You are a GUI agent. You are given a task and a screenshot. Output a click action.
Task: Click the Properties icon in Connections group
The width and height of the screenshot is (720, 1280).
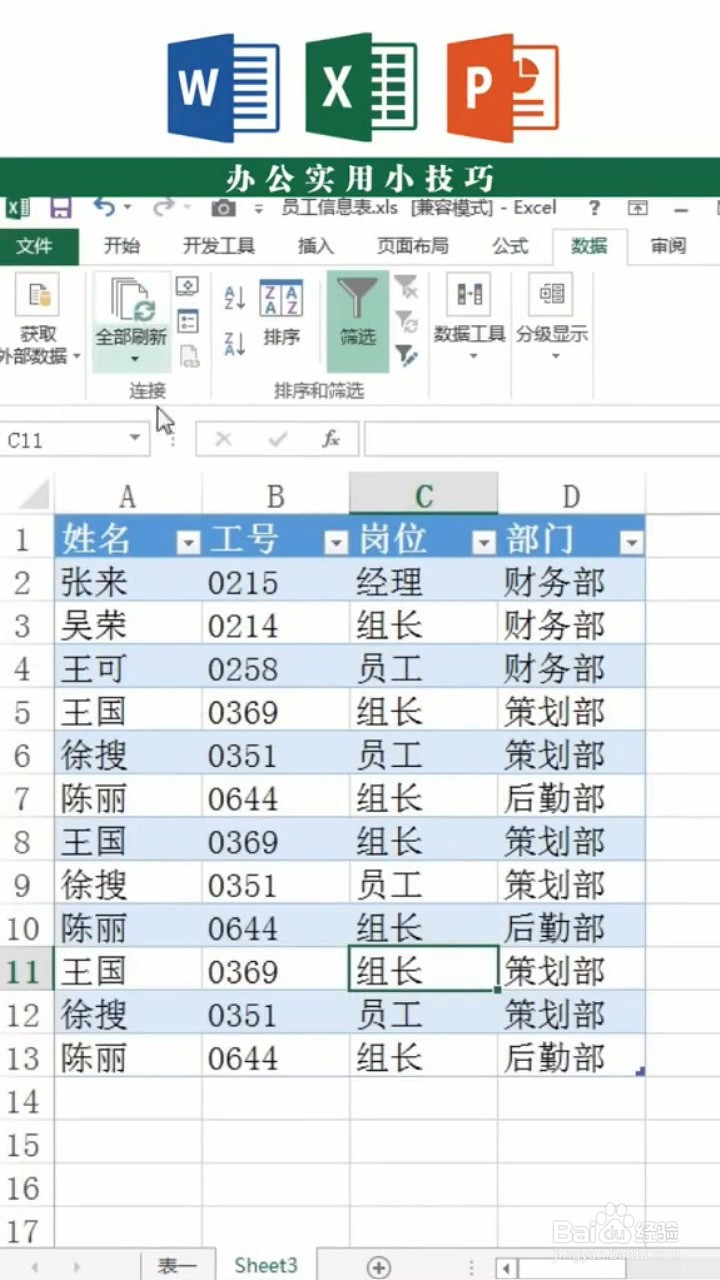[x=187, y=321]
